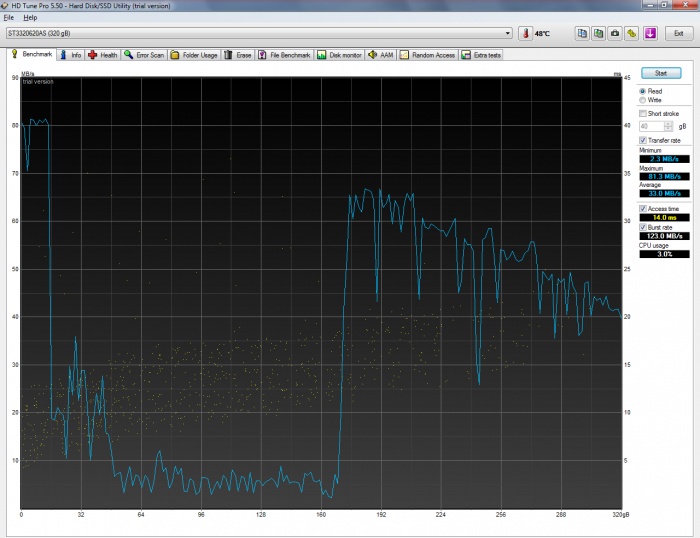This screenshot has height=538, width=700.
Task: Click the HD Tune title bar icon
Action: coord(4,5)
